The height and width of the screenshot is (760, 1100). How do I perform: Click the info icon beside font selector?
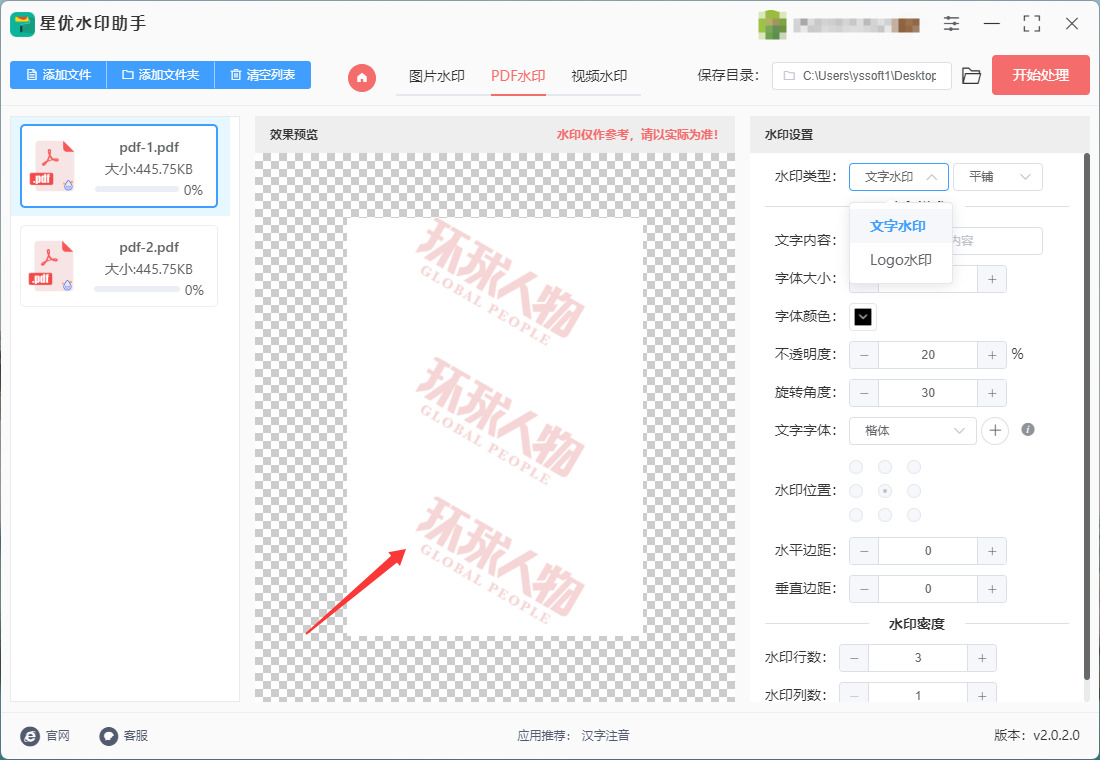click(1028, 429)
